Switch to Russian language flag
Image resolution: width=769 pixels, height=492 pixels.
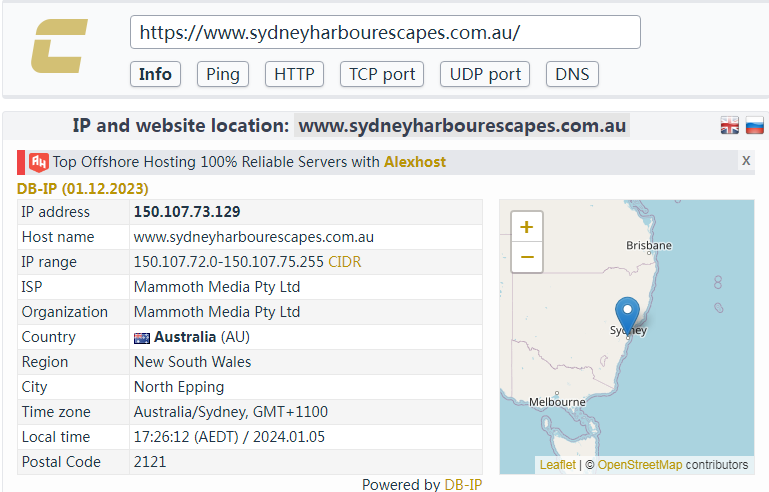tap(755, 126)
